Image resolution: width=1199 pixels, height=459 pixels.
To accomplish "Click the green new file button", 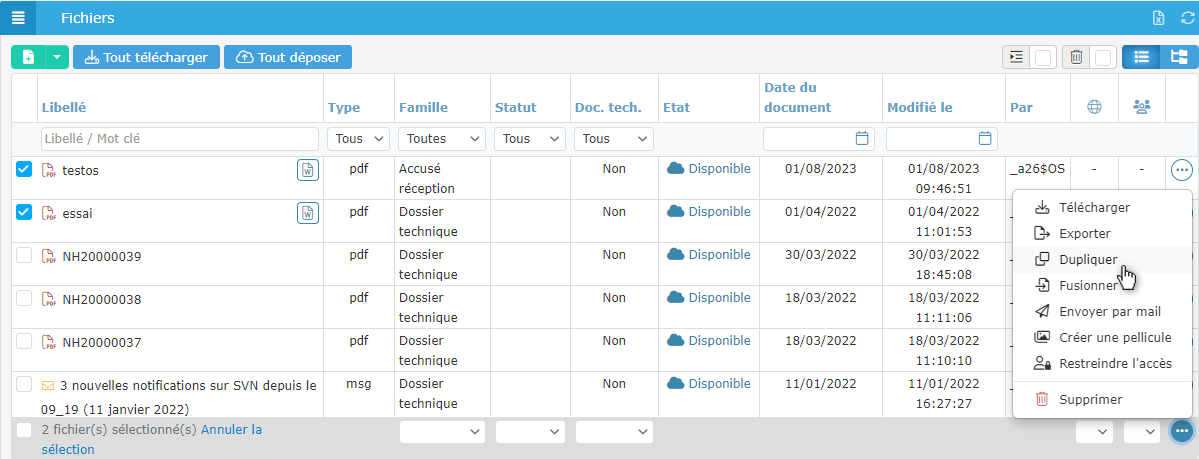I will (x=28, y=57).
